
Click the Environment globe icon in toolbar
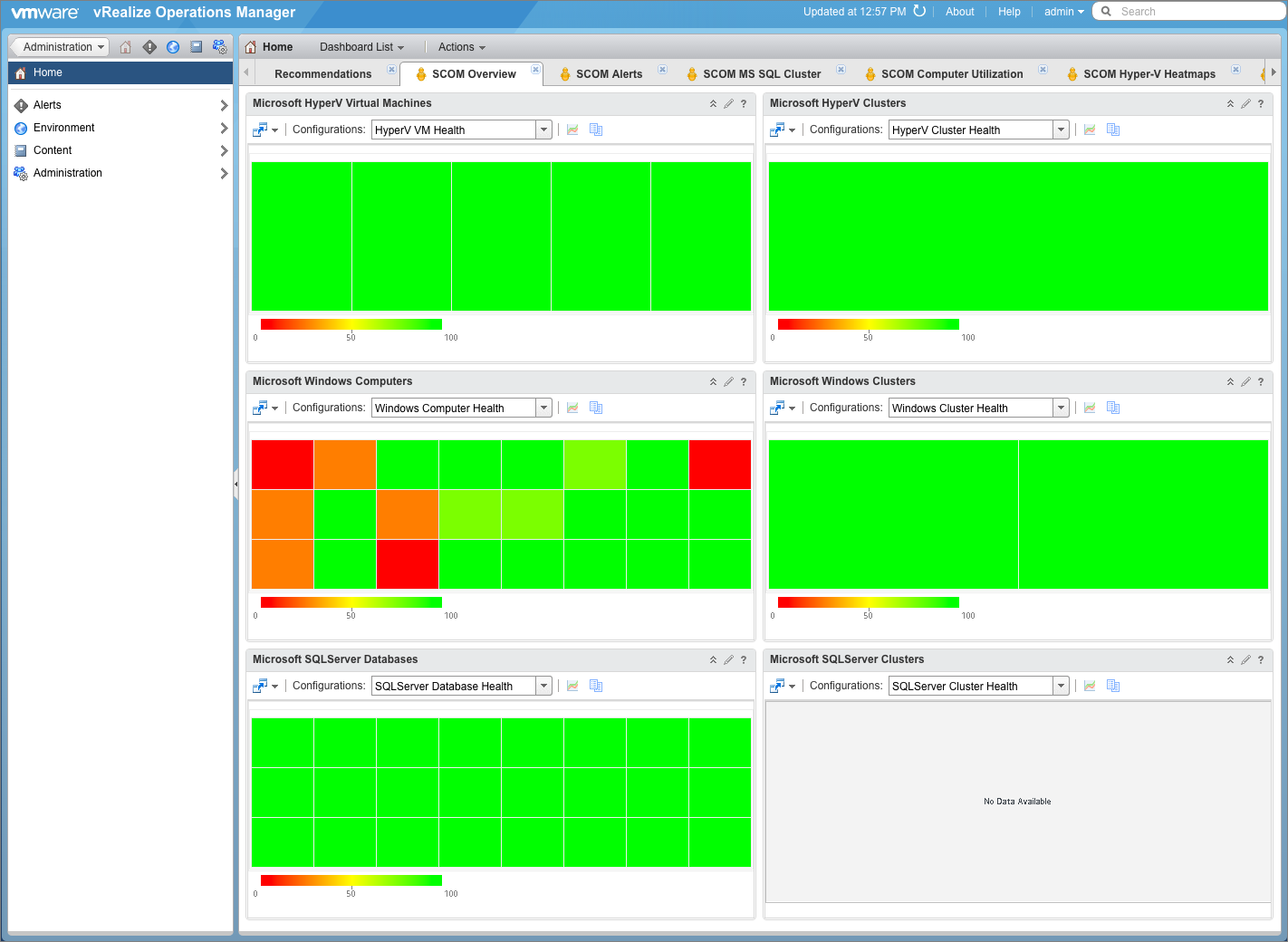pos(173,47)
